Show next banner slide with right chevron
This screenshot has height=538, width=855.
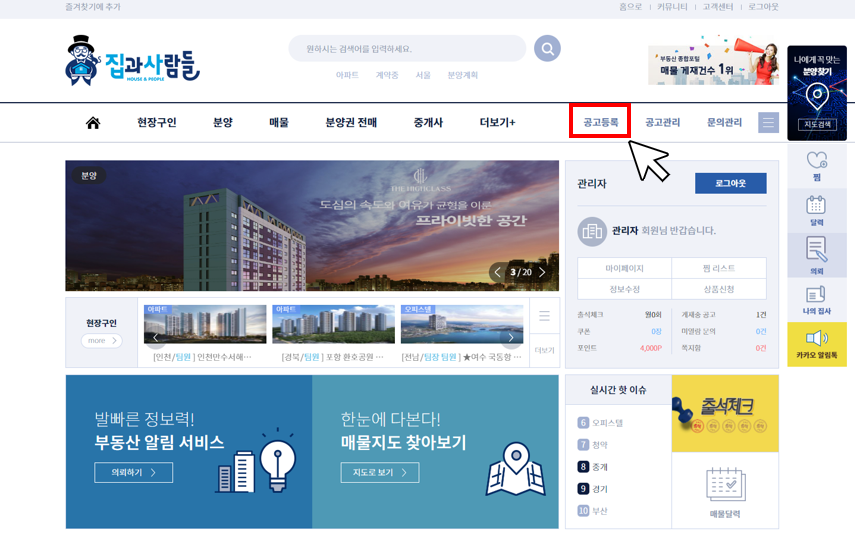pyautogui.click(x=543, y=272)
